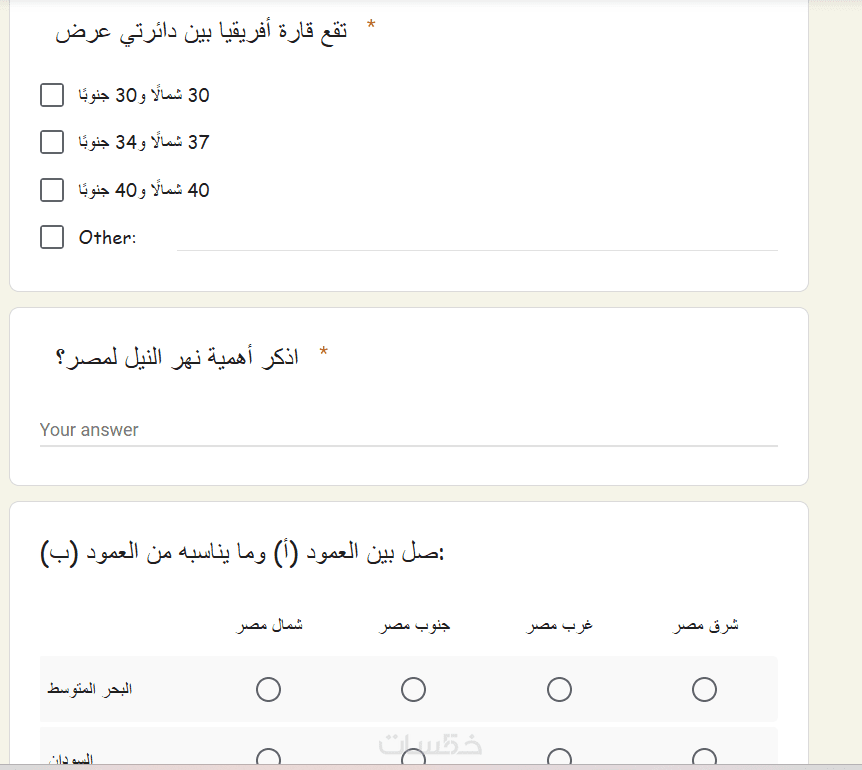Image resolution: width=862 pixels, height=770 pixels.
Task: Click the شمال مصر column header
Action: (x=269, y=626)
